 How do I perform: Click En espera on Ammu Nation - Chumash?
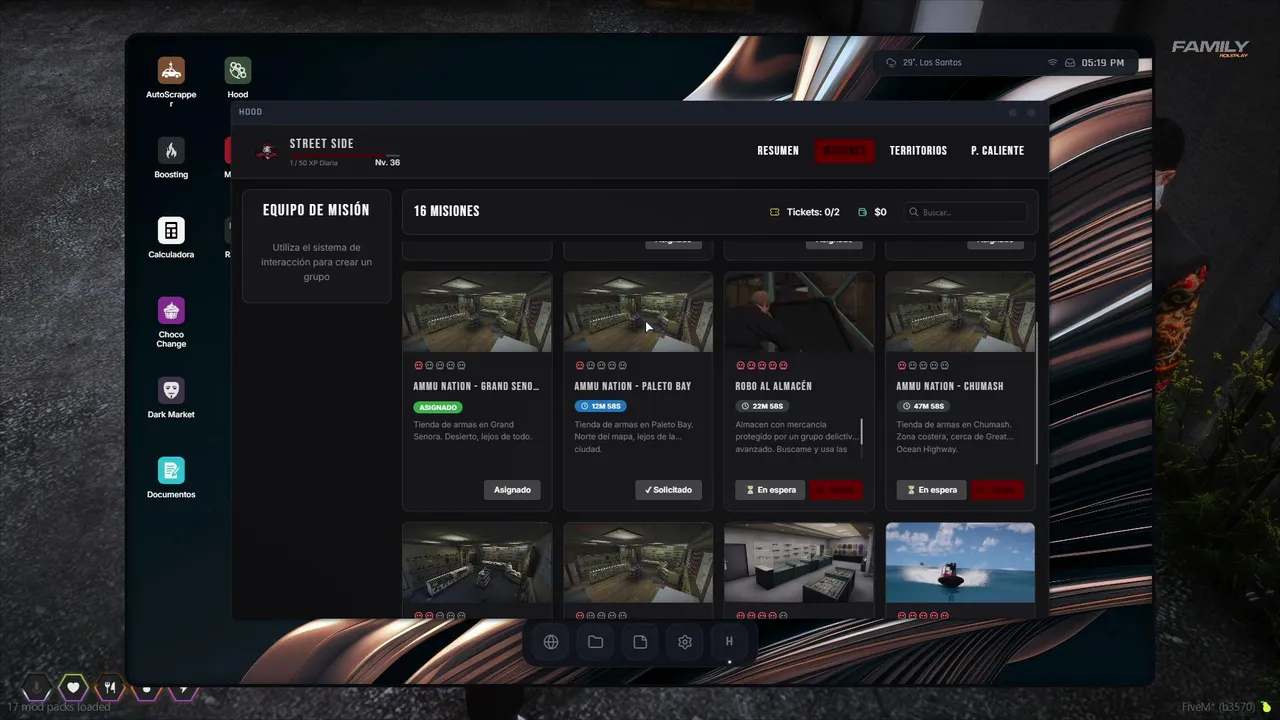point(931,490)
